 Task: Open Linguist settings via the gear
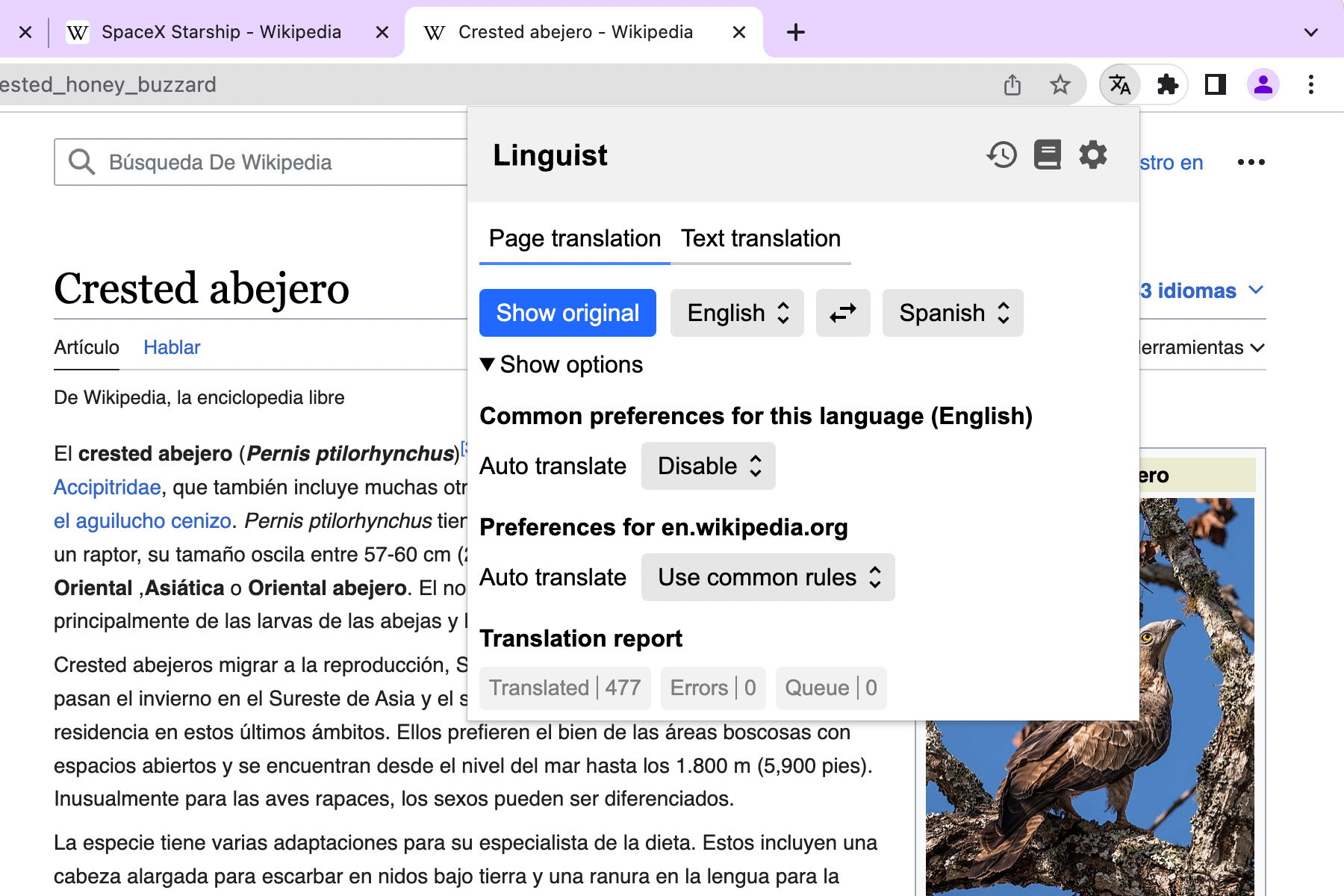(x=1092, y=155)
